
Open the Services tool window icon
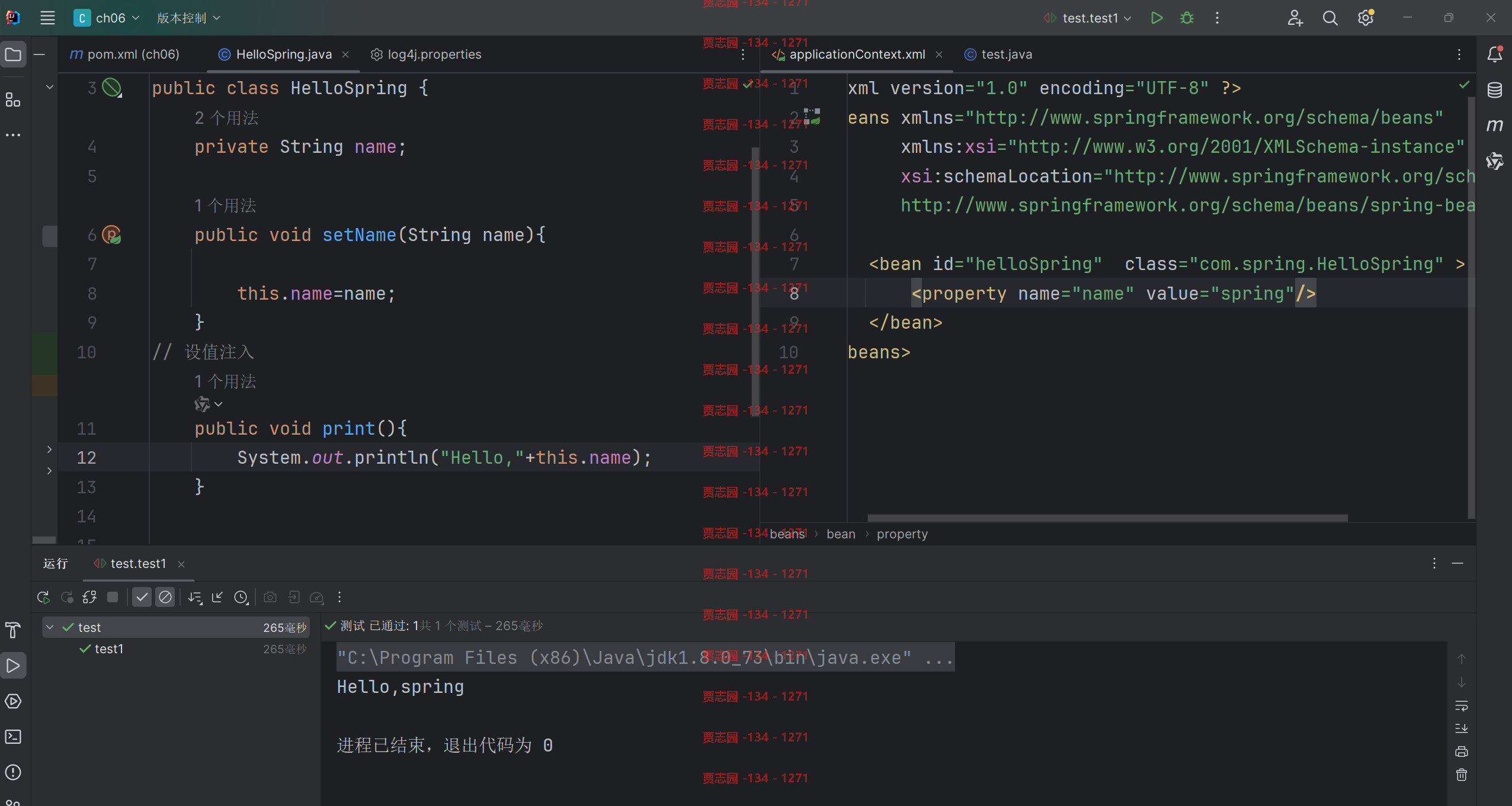pyautogui.click(x=13, y=701)
